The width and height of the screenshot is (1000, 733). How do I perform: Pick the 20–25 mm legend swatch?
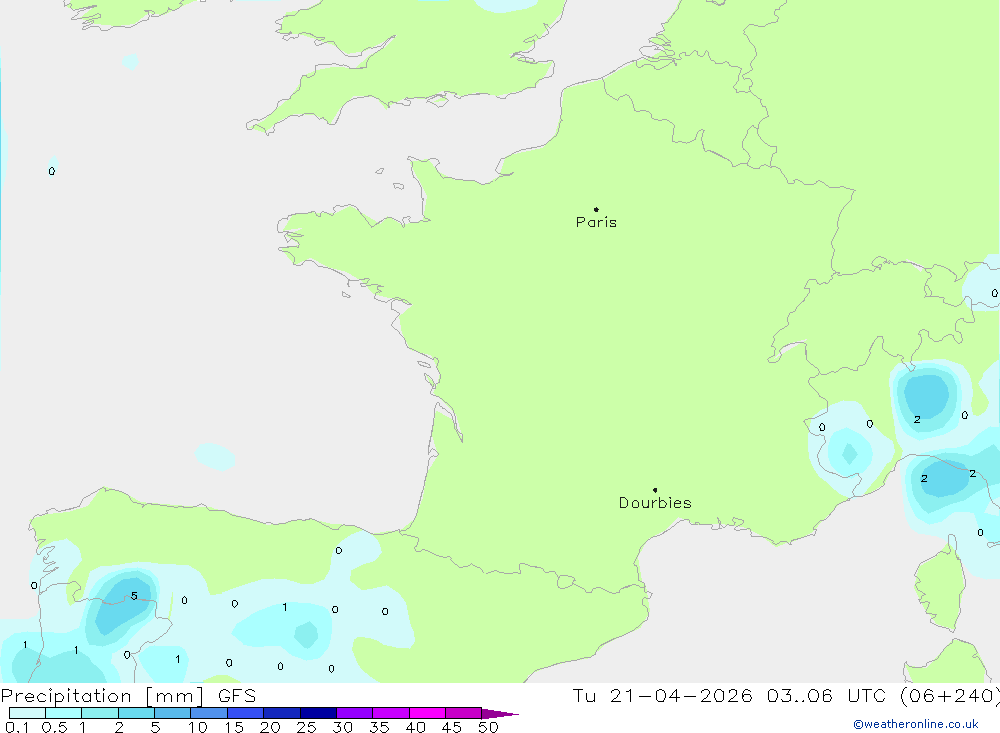[x=282, y=713]
